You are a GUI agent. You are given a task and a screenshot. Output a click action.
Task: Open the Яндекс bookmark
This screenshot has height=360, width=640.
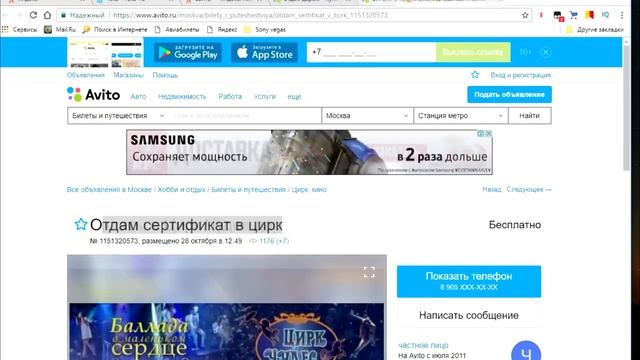(x=222, y=29)
